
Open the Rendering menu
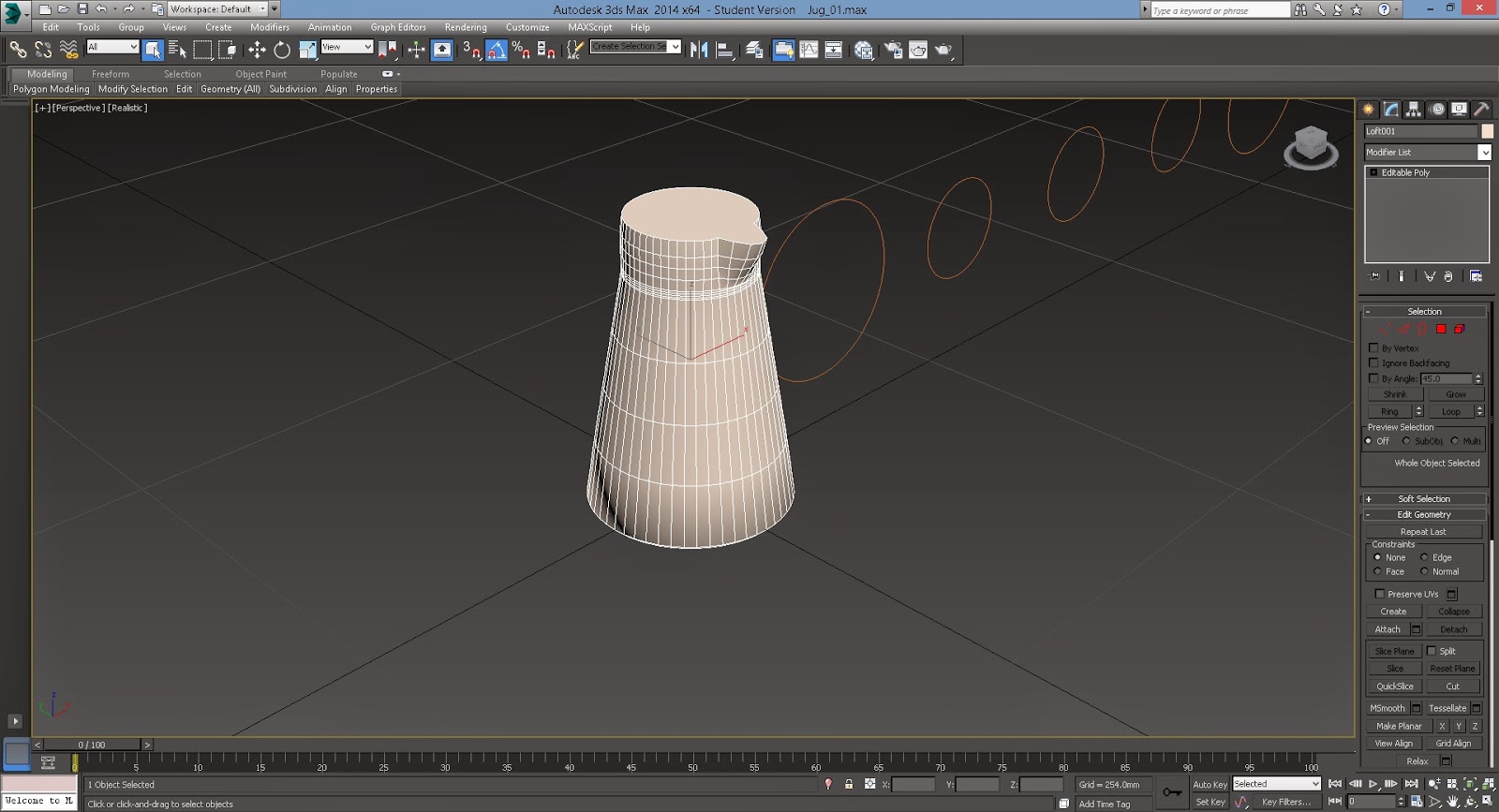click(466, 27)
